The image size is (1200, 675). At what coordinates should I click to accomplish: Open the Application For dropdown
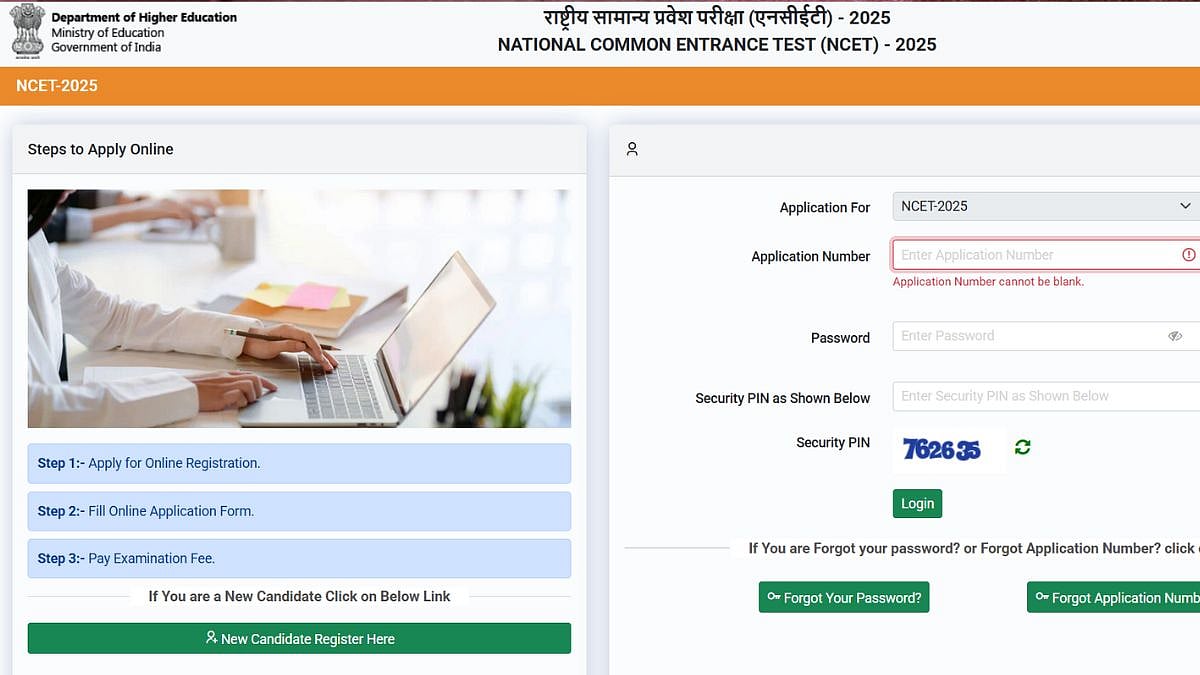1045,206
